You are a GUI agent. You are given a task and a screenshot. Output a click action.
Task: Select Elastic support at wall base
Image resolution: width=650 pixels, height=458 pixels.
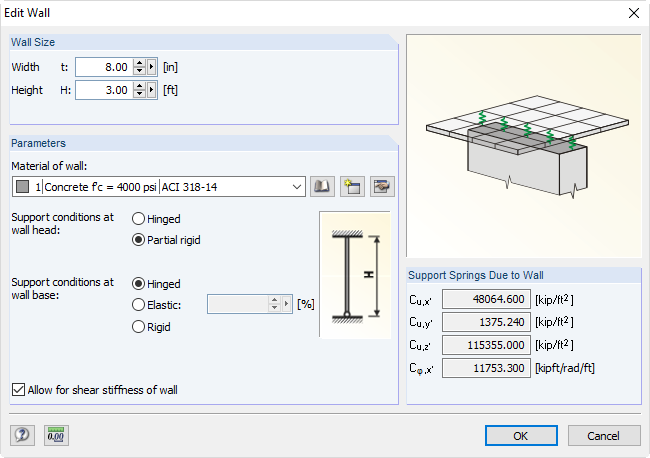[139, 304]
